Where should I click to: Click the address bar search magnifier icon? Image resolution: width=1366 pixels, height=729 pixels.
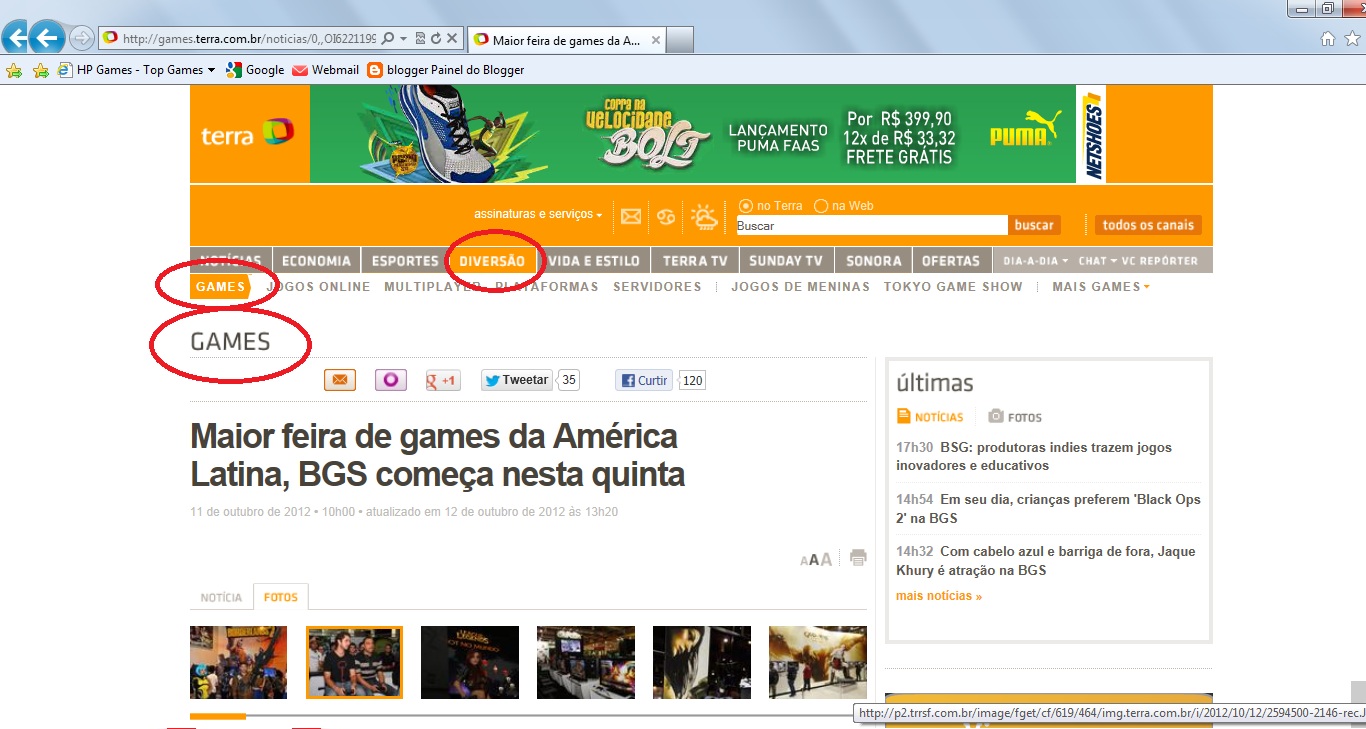tap(388, 39)
